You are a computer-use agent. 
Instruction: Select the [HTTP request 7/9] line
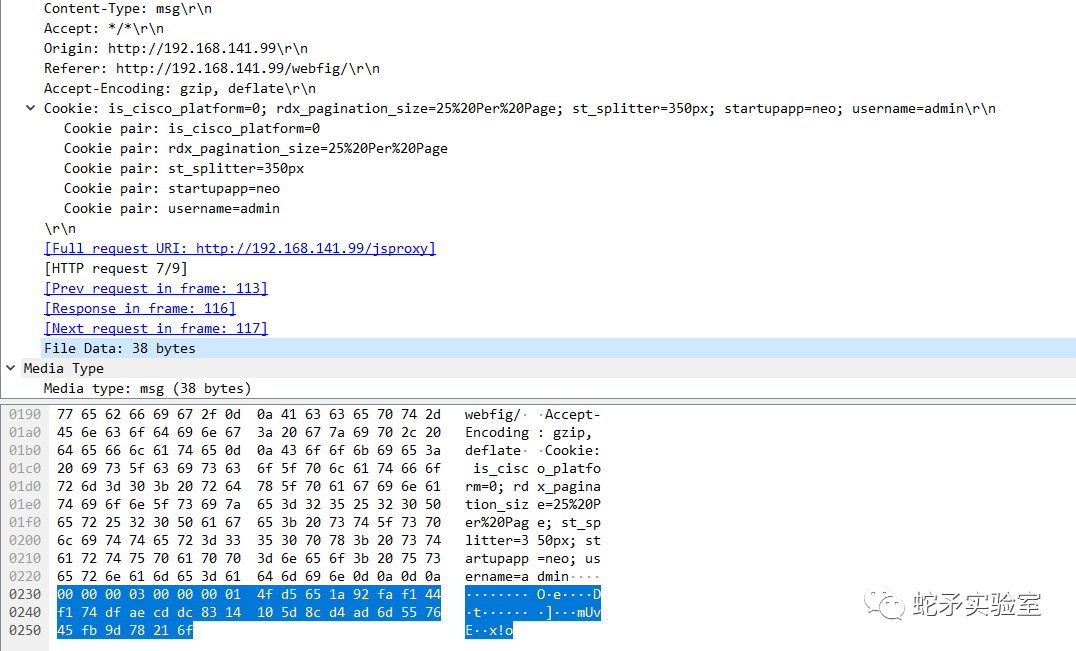pos(115,268)
